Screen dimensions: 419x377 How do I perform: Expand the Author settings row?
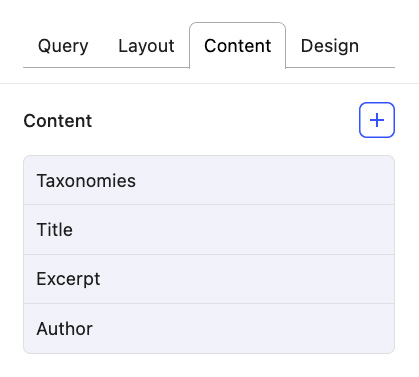click(209, 328)
